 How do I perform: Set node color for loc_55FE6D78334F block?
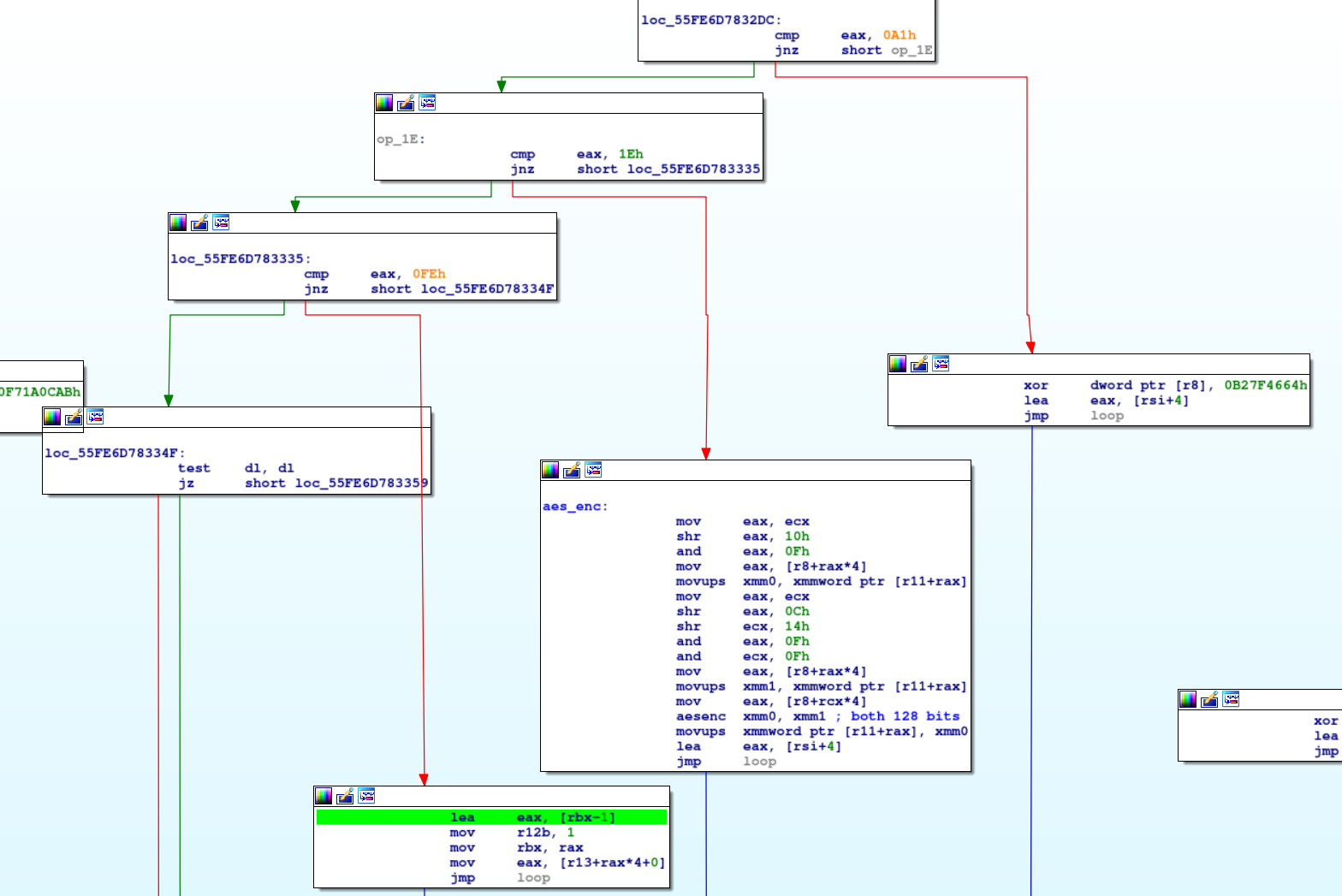click(52, 417)
